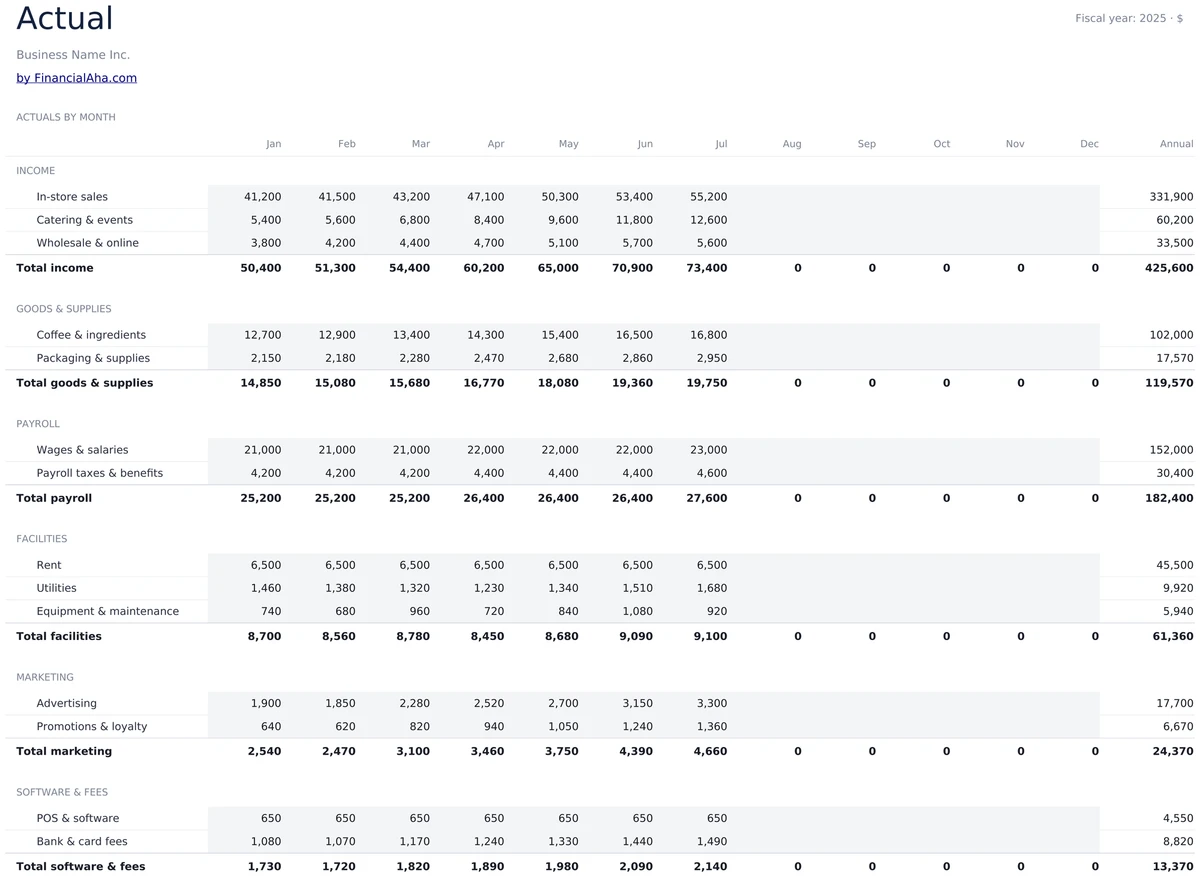Select the Rent Jun cell 6,500
The image size is (1200, 877).
[617, 565]
